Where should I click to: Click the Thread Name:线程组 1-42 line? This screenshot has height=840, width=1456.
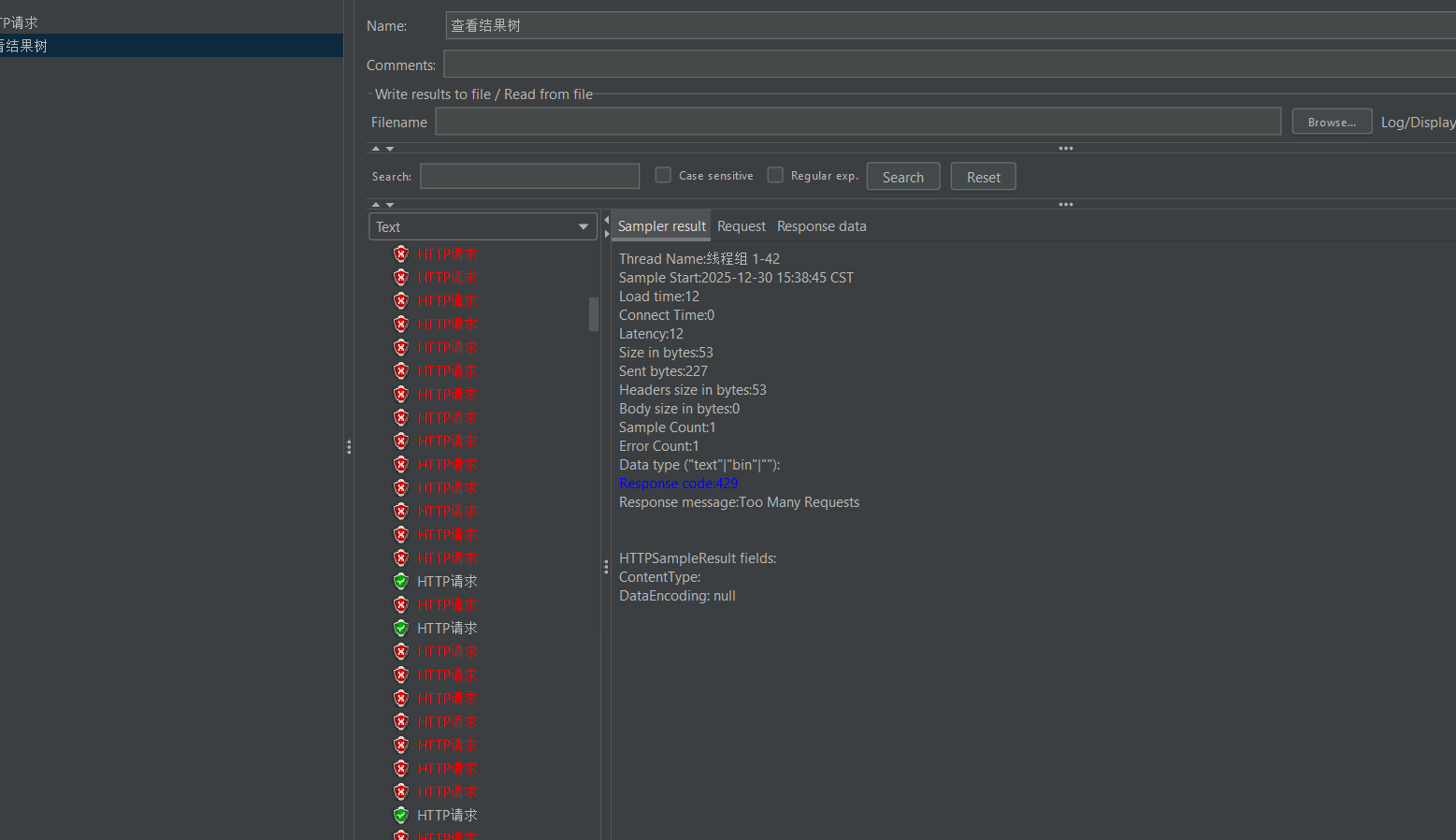click(x=699, y=259)
